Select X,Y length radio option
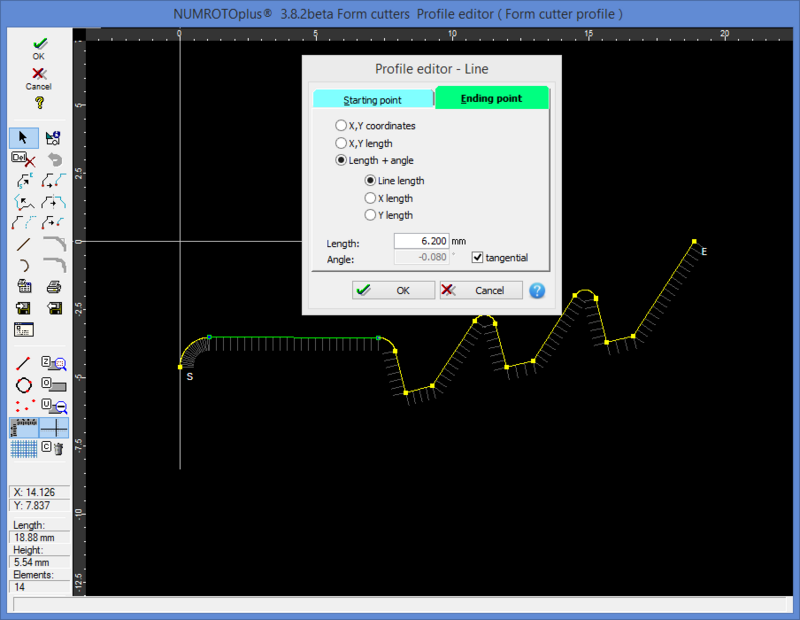This screenshot has width=800, height=620. [x=342, y=144]
